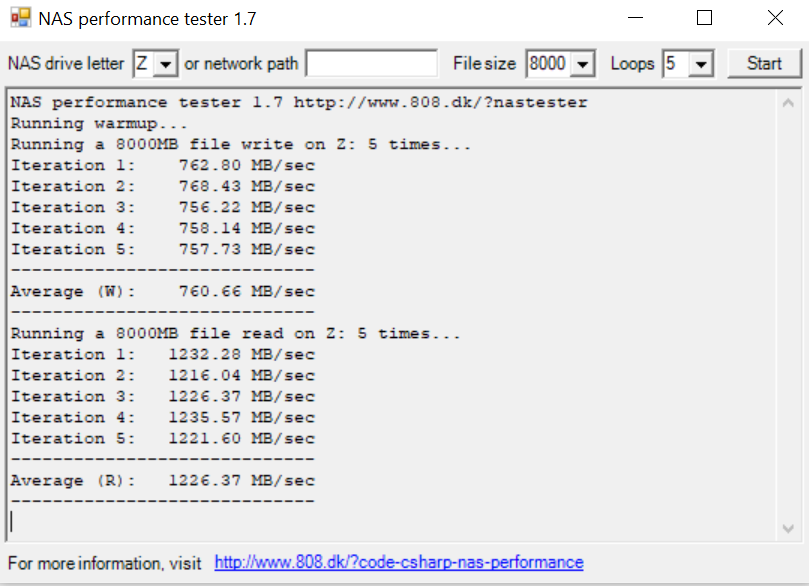The width and height of the screenshot is (809, 586).
Task: Click the write 'Iteration 5: 757.73 MB/sec' line
Action: pos(163,250)
